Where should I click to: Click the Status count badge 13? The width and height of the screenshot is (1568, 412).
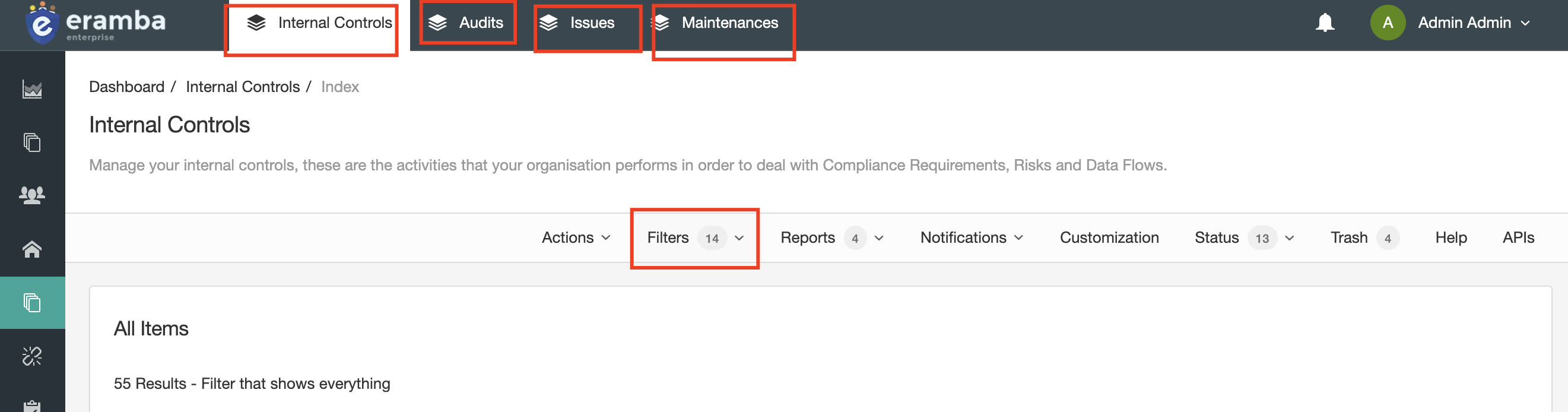[1262, 238]
